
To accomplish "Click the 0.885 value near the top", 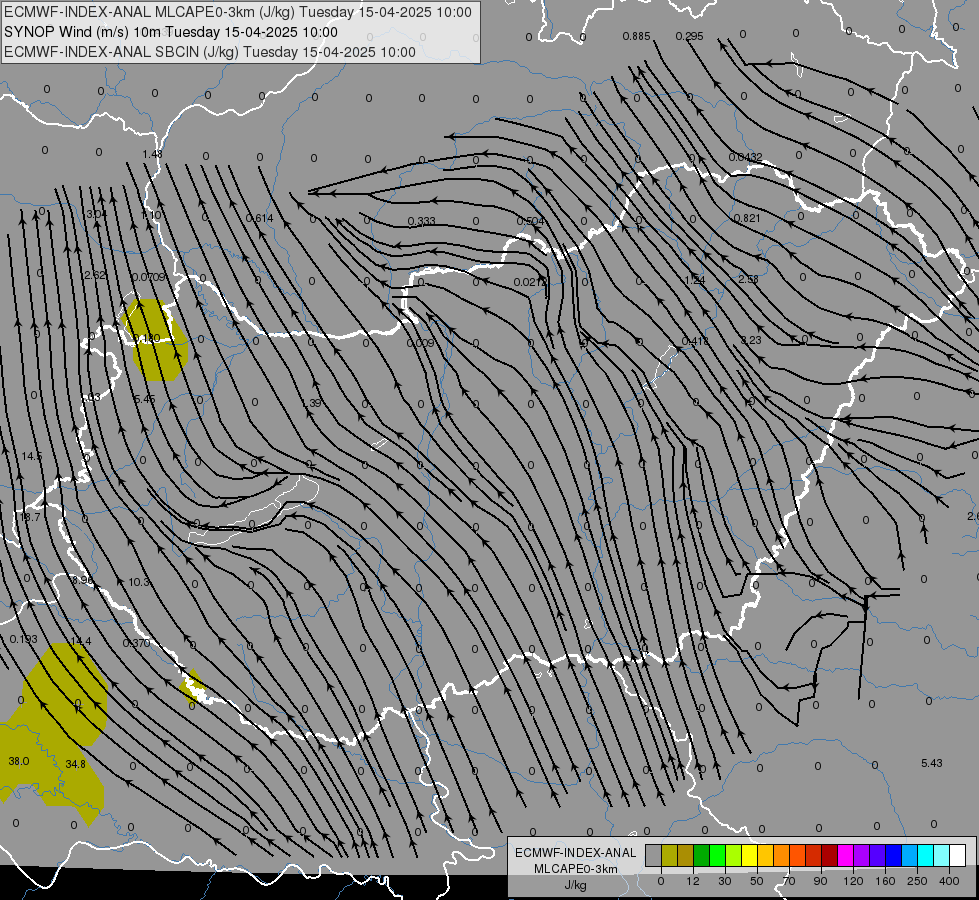I will [x=636, y=37].
